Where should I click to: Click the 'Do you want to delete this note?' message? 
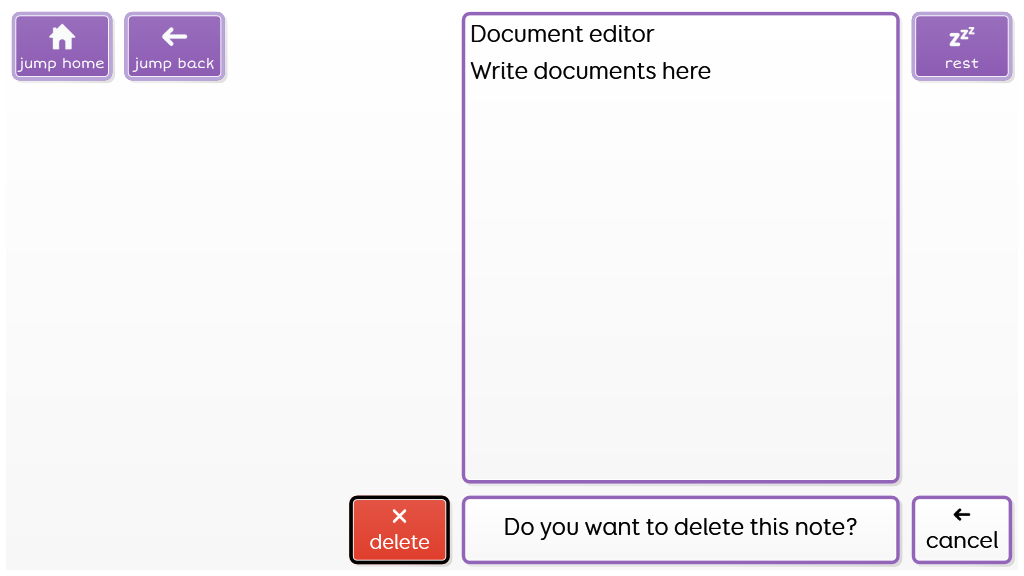(680, 527)
